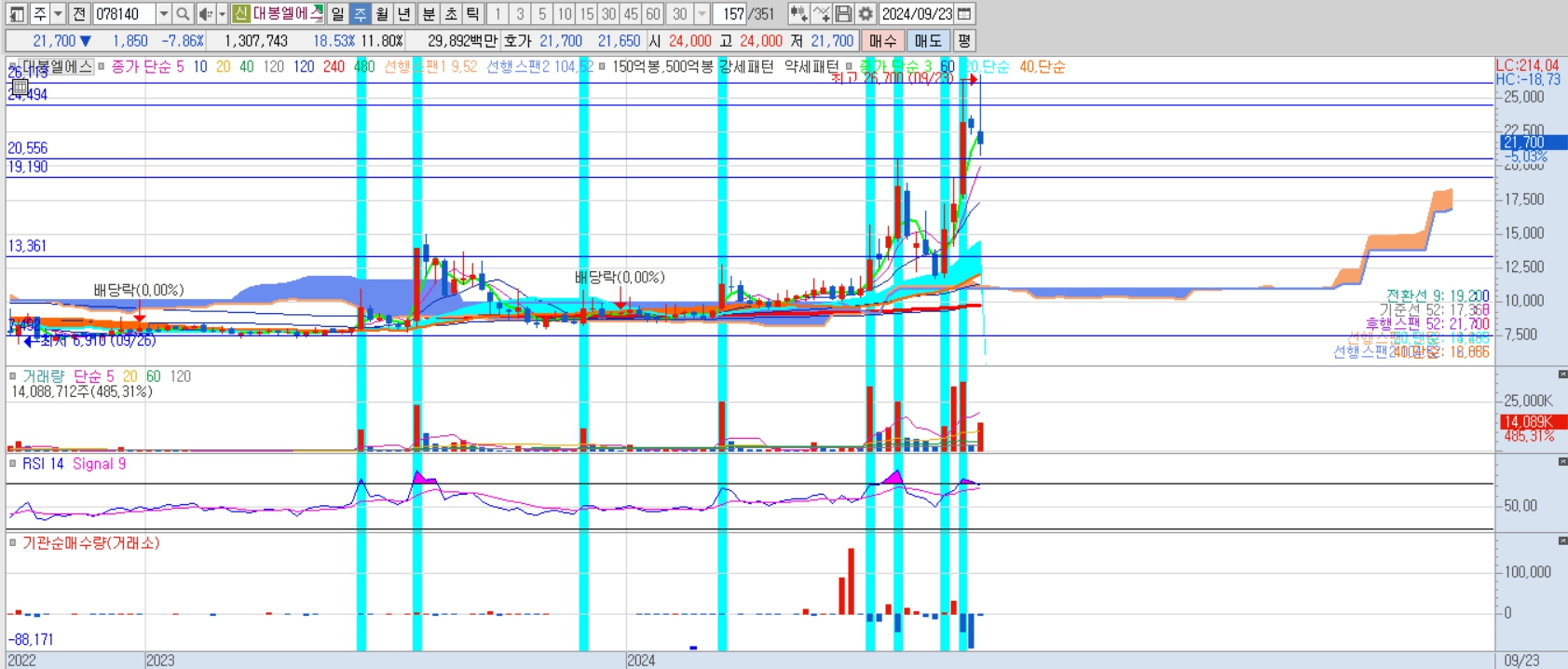Open the stock code search magnifier
The height and width of the screenshot is (669, 1568).
pos(184,14)
